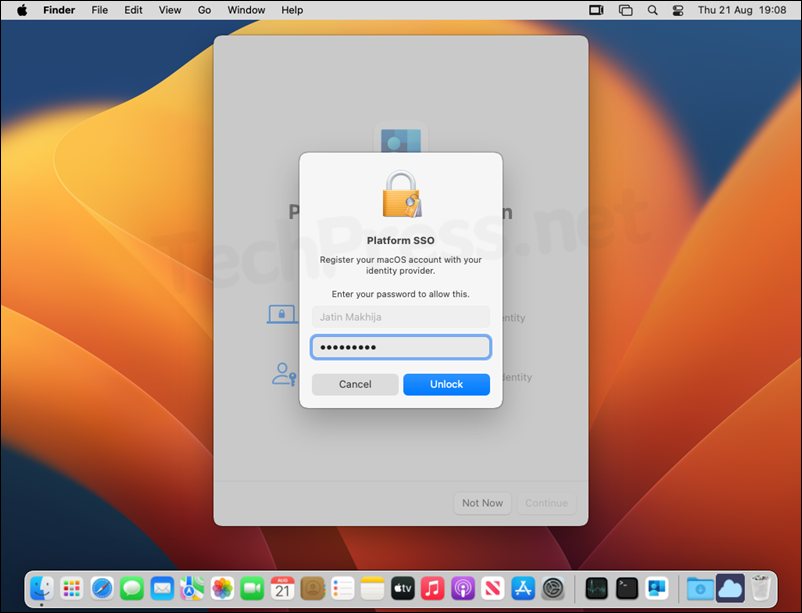
Task: Open the Help menu
Action: (x=292, y=10)
